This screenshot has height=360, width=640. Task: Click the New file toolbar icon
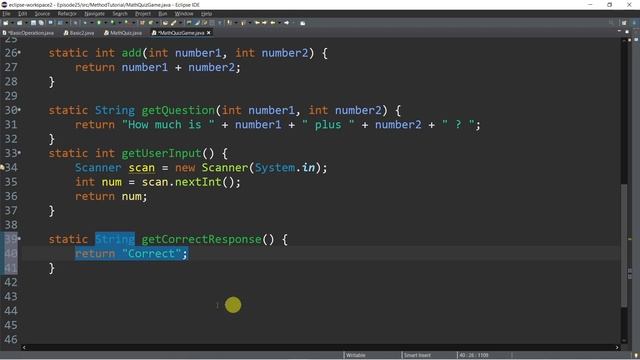[x=5, y=23]
